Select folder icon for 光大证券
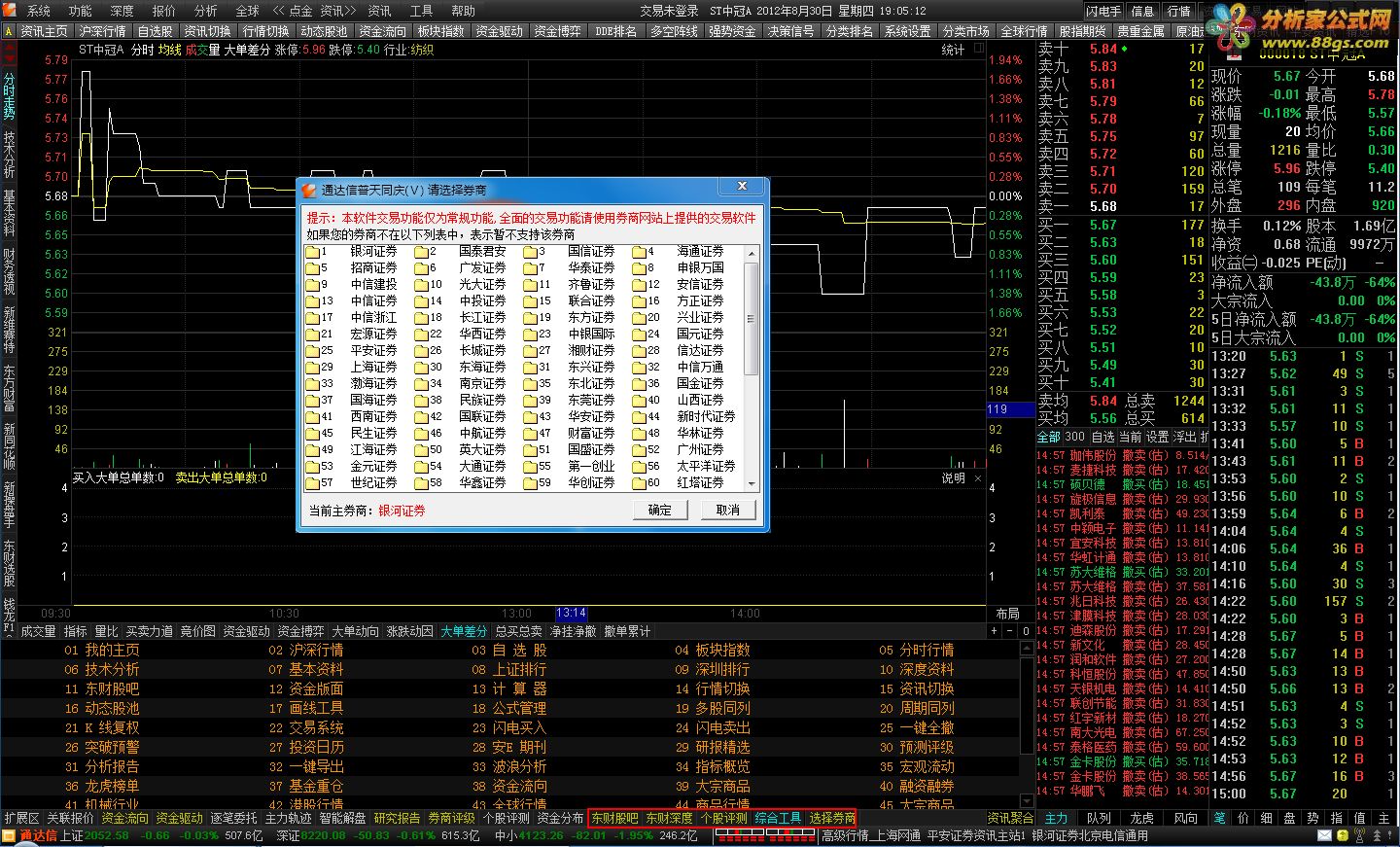The width and height of the screenshot is (1400, 847). pos(422,285)
